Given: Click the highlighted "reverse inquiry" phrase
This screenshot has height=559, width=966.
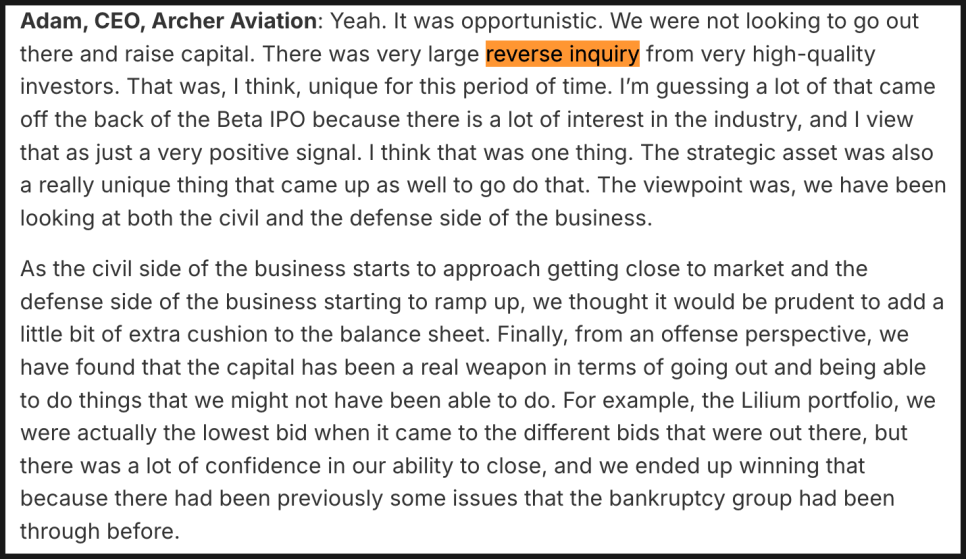Looking at the screenshot, I should pos(562,54).
